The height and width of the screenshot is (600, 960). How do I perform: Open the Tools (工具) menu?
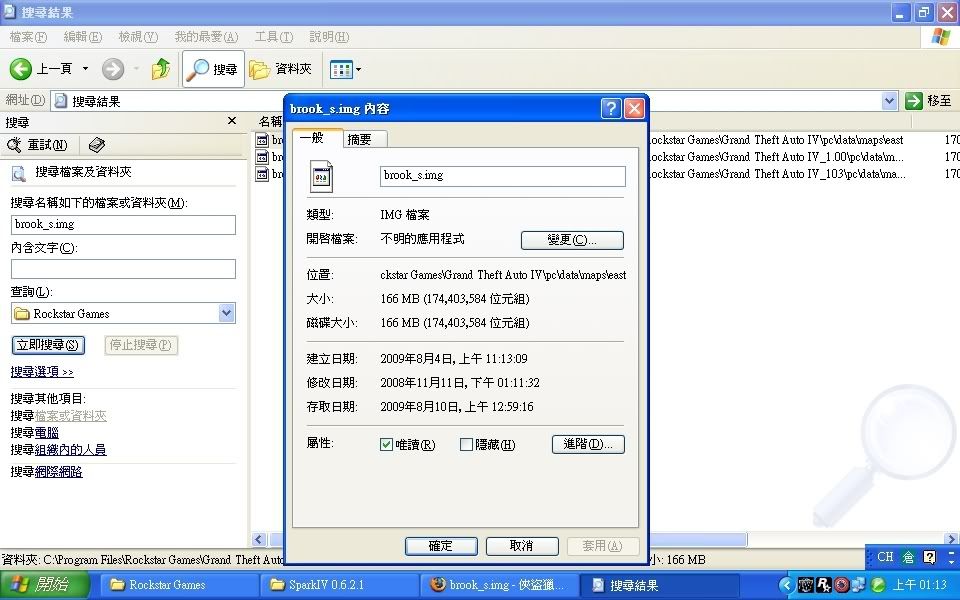(273, 37)
